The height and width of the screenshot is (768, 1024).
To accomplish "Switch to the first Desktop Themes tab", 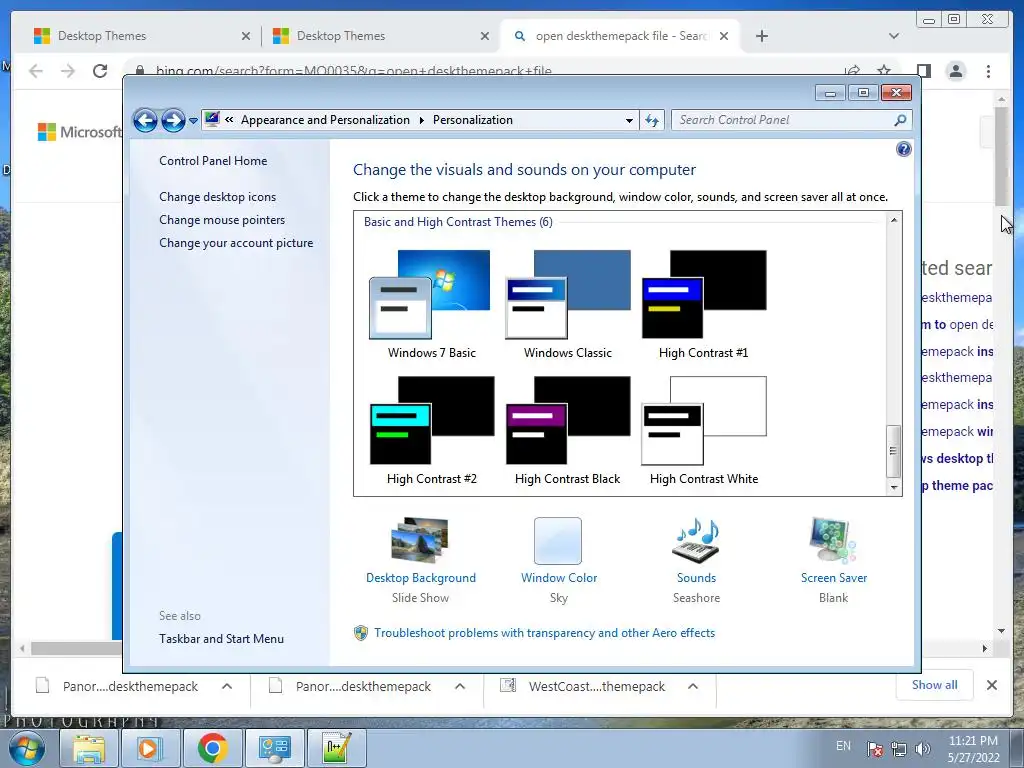I will [x=141, y=36].
